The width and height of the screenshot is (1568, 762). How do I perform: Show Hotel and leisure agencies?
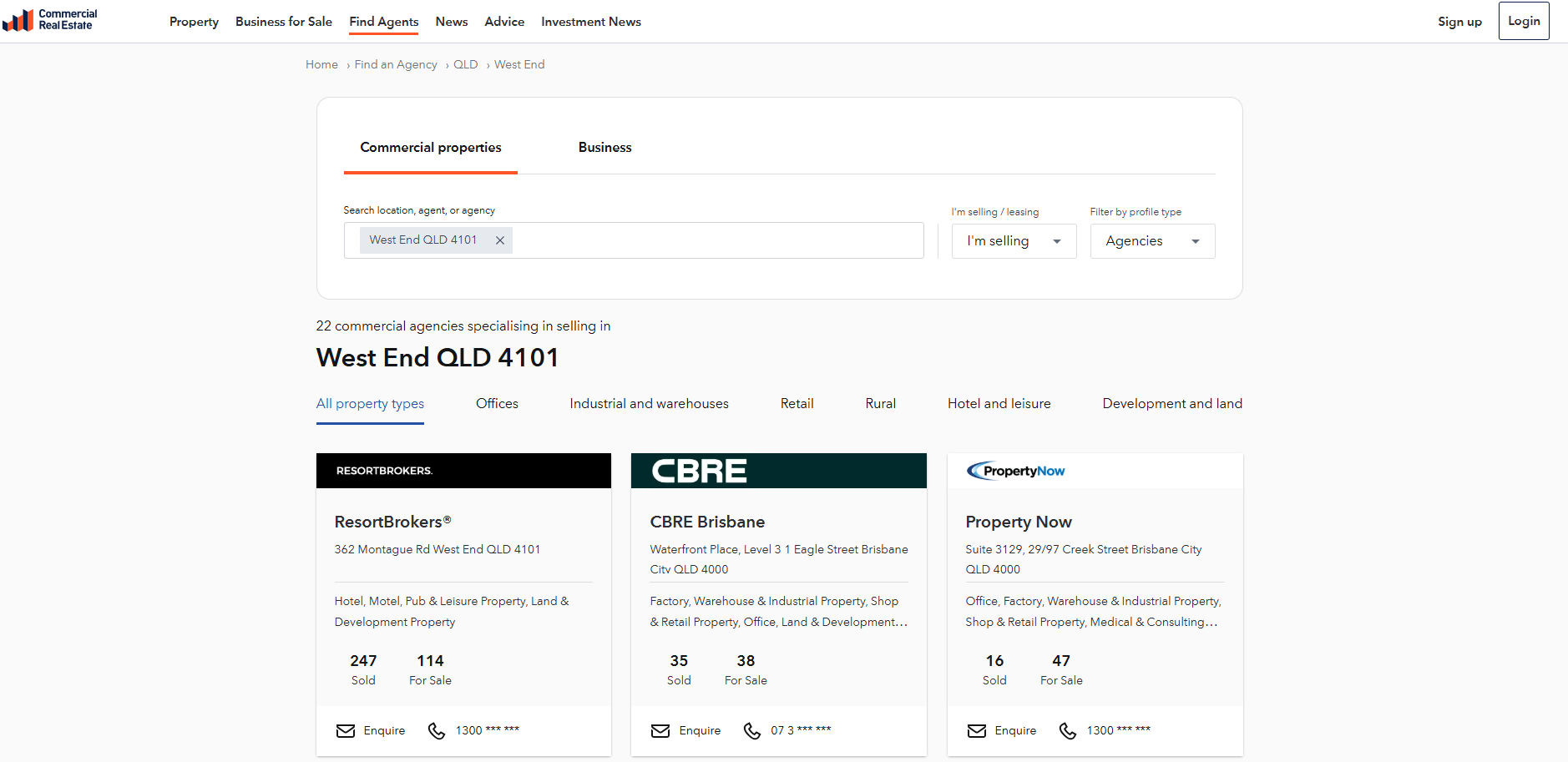click(999, 404)
